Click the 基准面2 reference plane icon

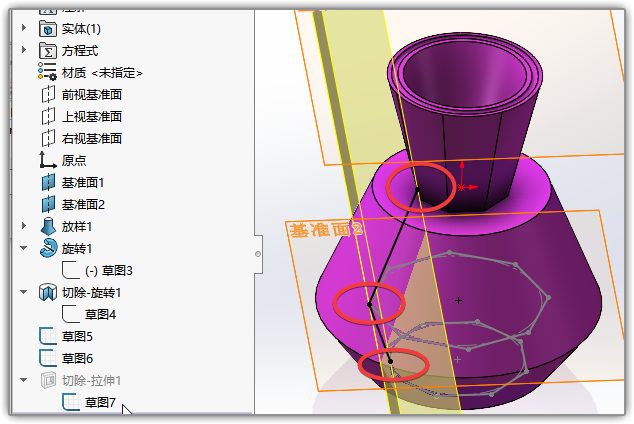pos(48,204)
